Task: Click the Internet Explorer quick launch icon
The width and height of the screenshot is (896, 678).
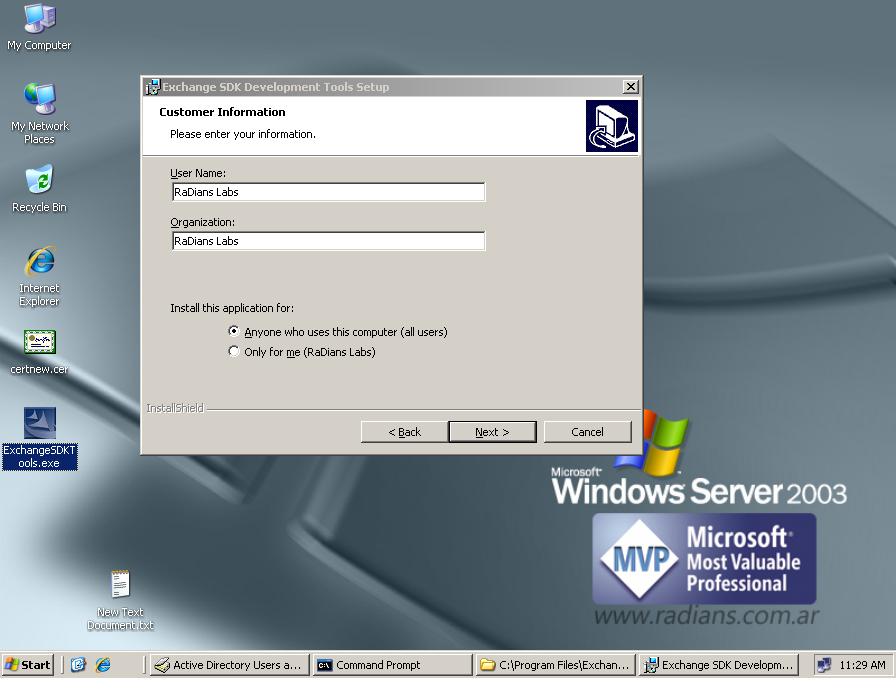Action: [102, 665]
